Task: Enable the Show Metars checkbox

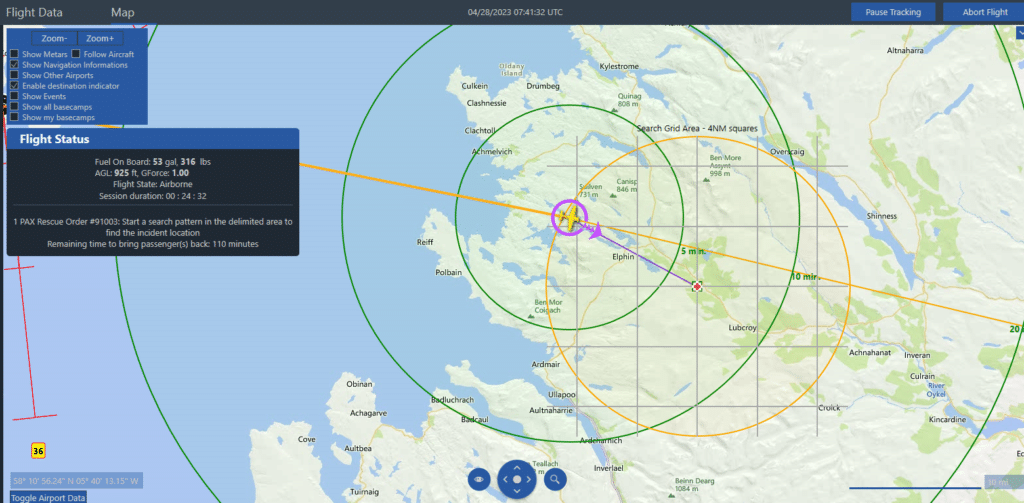Action: [14, 54]
